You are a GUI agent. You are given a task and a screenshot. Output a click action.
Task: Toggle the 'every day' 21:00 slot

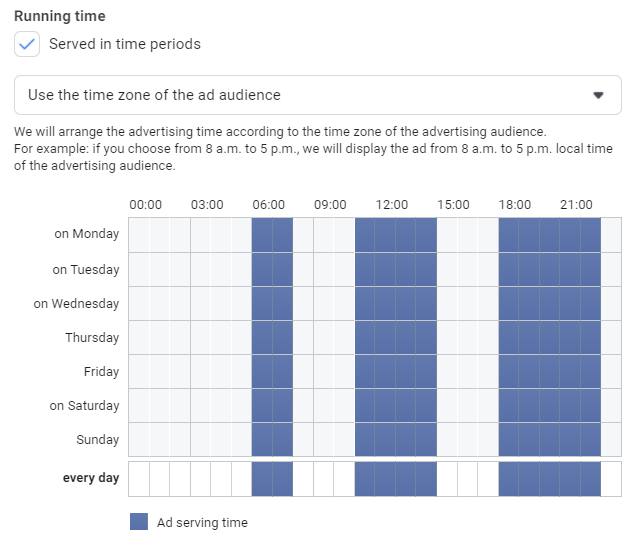click(x=570, y=479)
